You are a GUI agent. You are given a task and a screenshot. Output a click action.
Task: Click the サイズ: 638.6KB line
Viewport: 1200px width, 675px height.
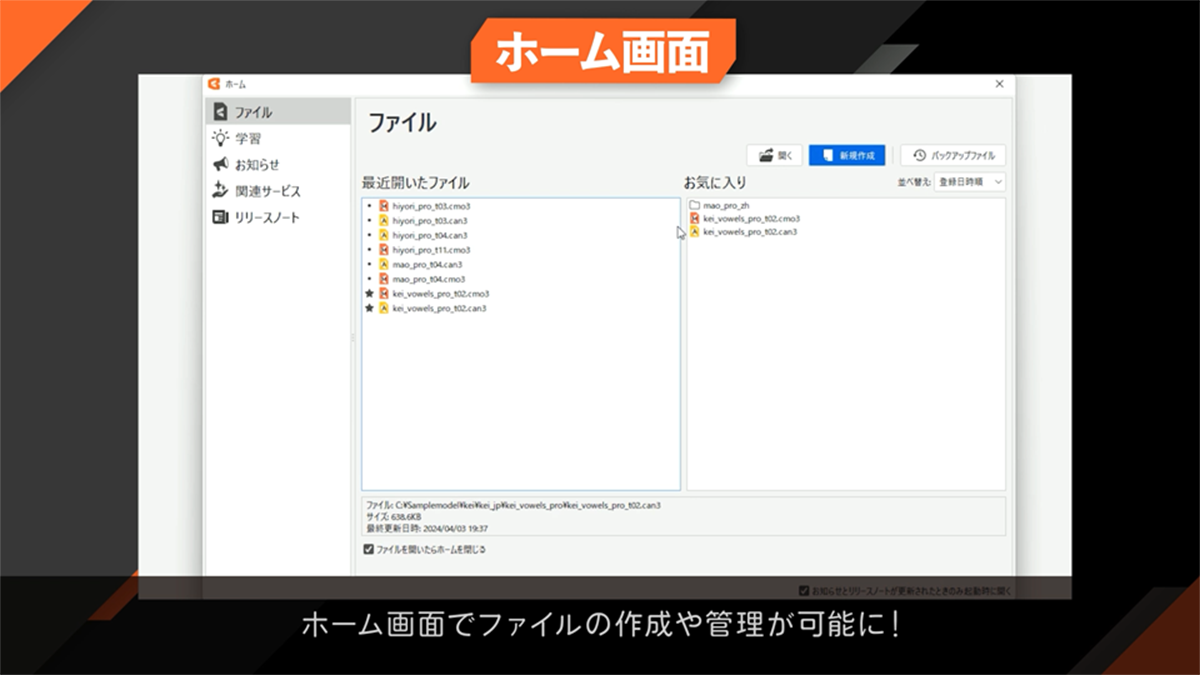pyautogui.click(x=395, y=516)
